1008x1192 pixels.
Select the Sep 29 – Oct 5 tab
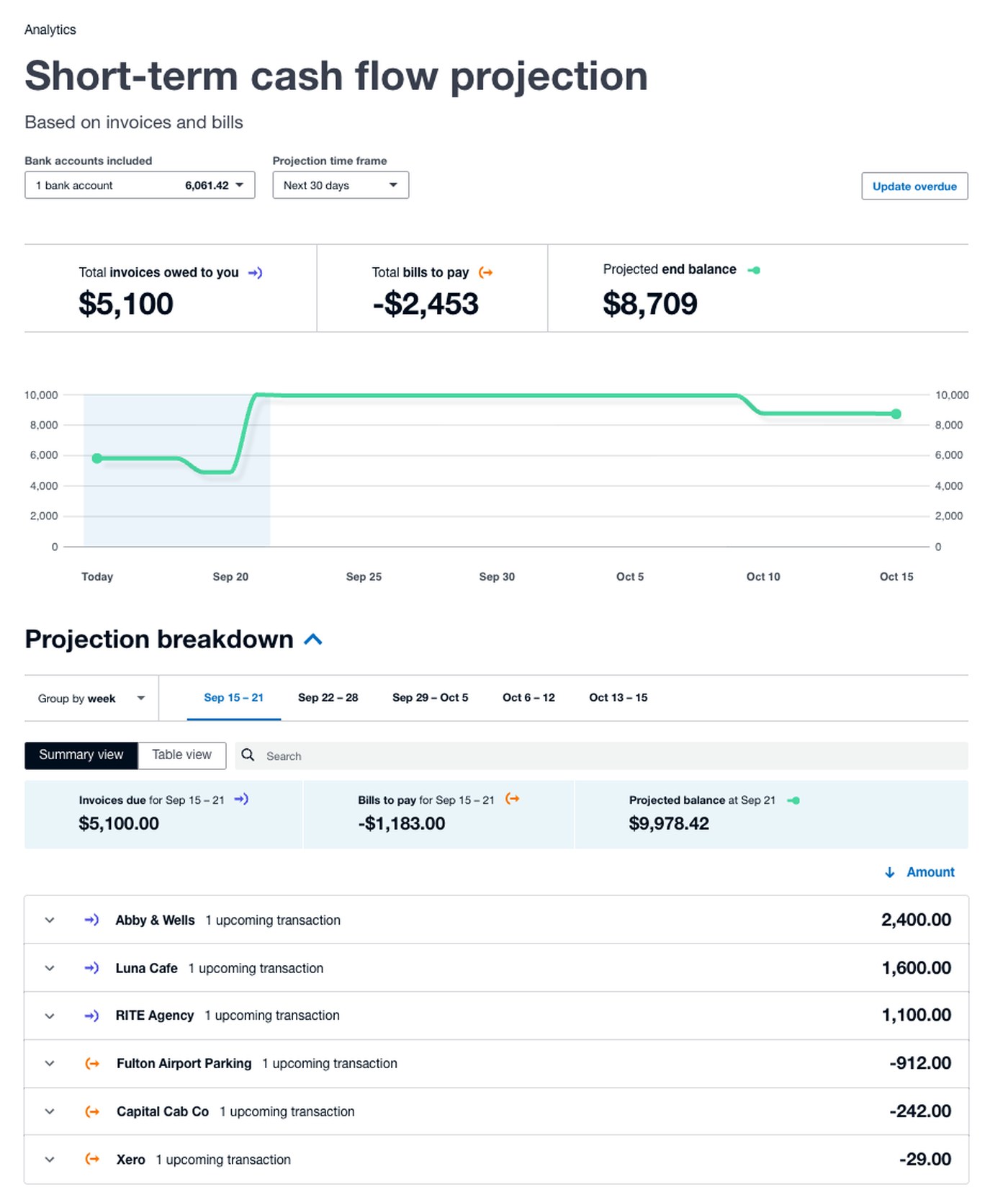430,697
